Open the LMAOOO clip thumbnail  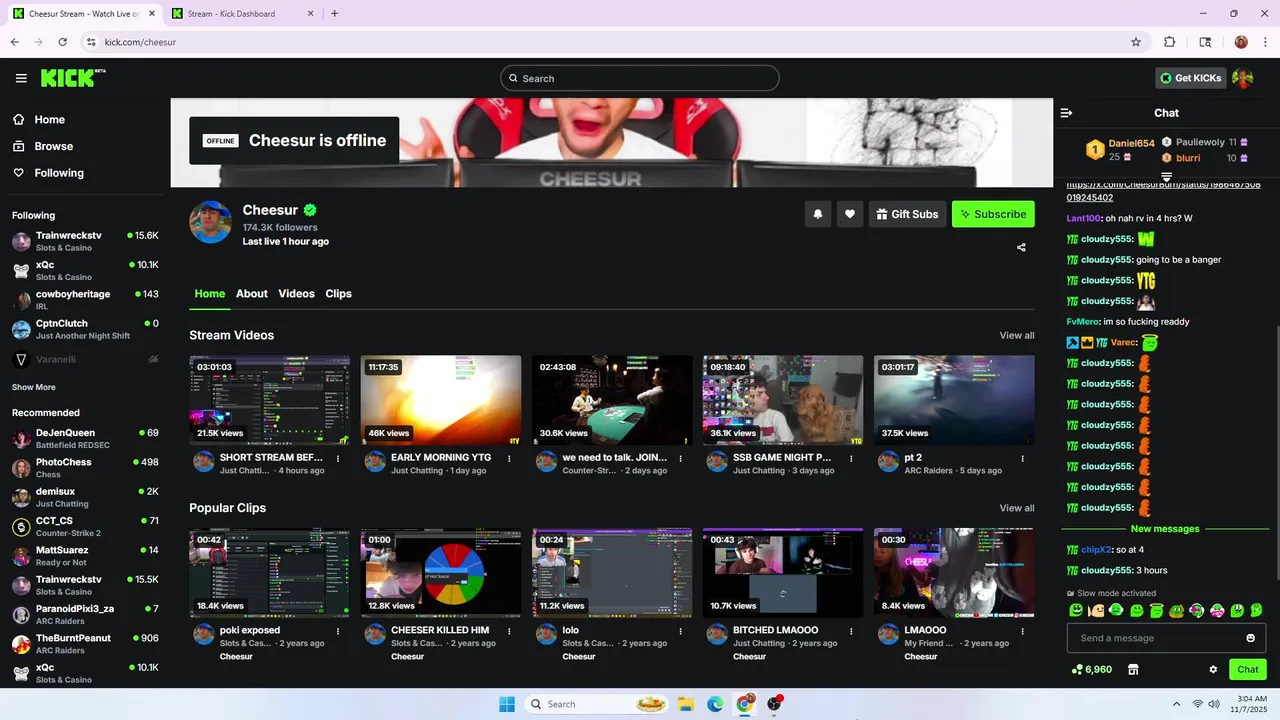954,573
